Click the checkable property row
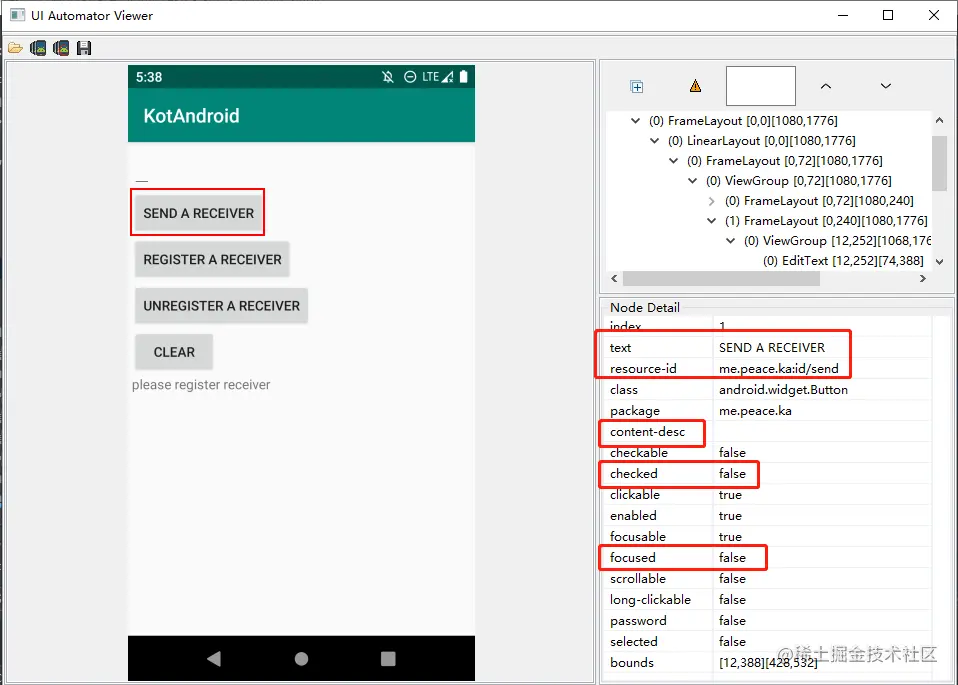Screen dimensions: 958x685 point(768,453)
